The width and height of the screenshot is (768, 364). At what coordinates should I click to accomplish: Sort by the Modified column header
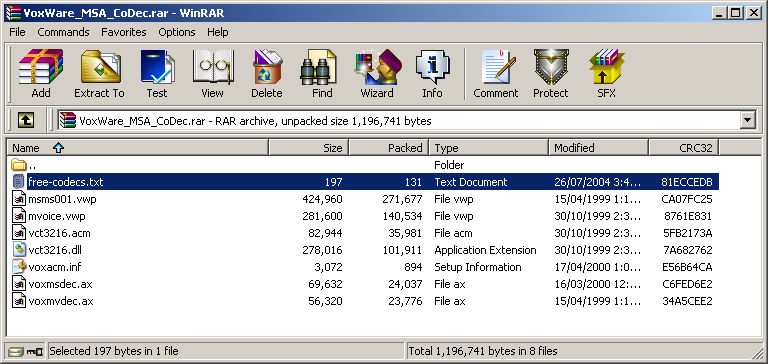coord(599,147)
